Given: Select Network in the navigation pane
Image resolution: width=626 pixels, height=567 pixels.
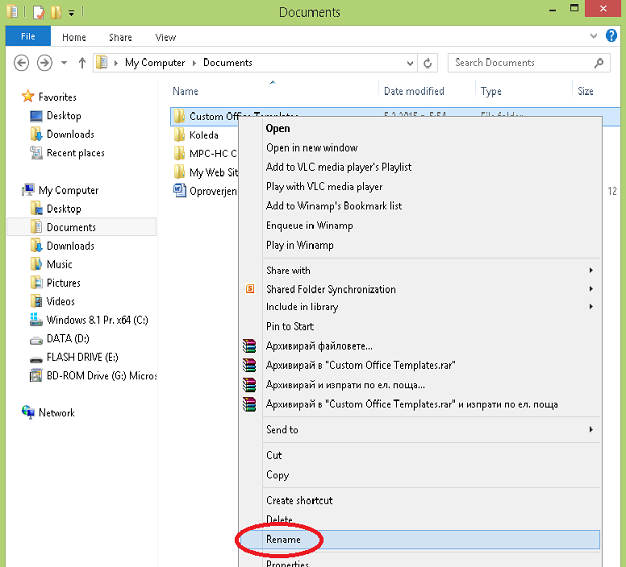Looking at the screenshot, I should click(56, 413).
